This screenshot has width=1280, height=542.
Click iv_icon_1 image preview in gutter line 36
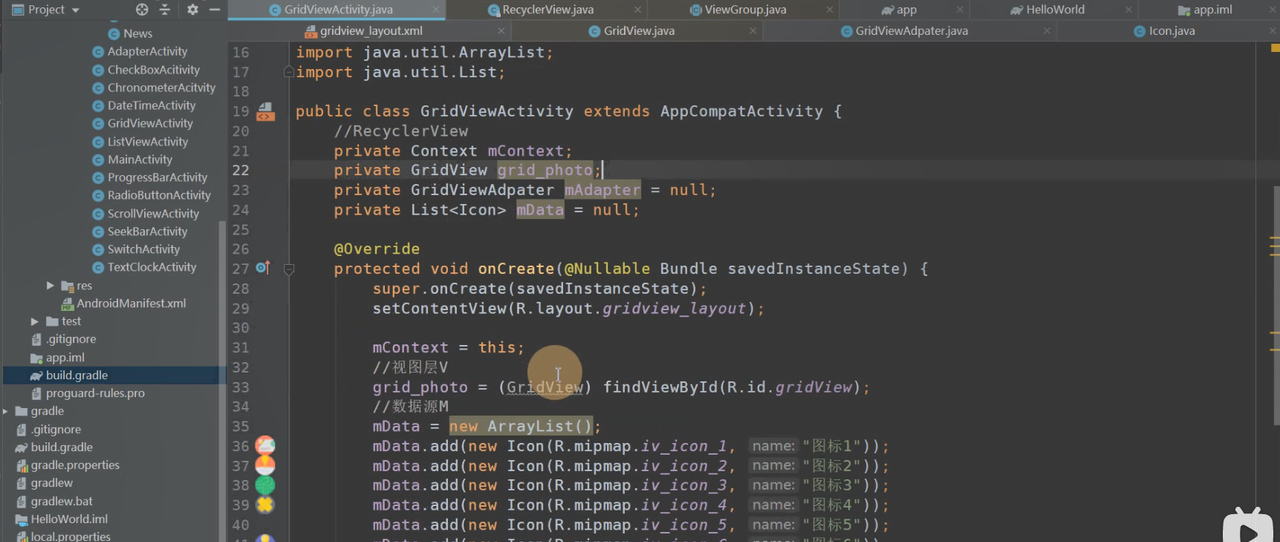point(265,446)
